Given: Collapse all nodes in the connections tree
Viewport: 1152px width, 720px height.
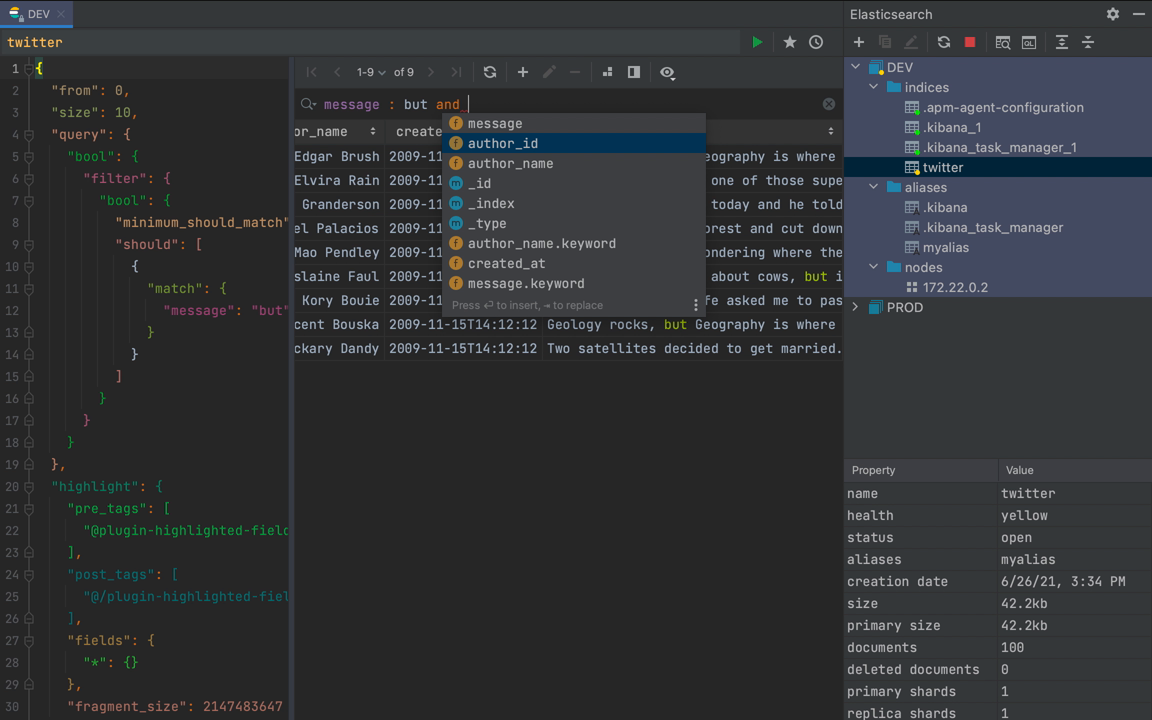Looking at the screenshot, I should 1089,42.
